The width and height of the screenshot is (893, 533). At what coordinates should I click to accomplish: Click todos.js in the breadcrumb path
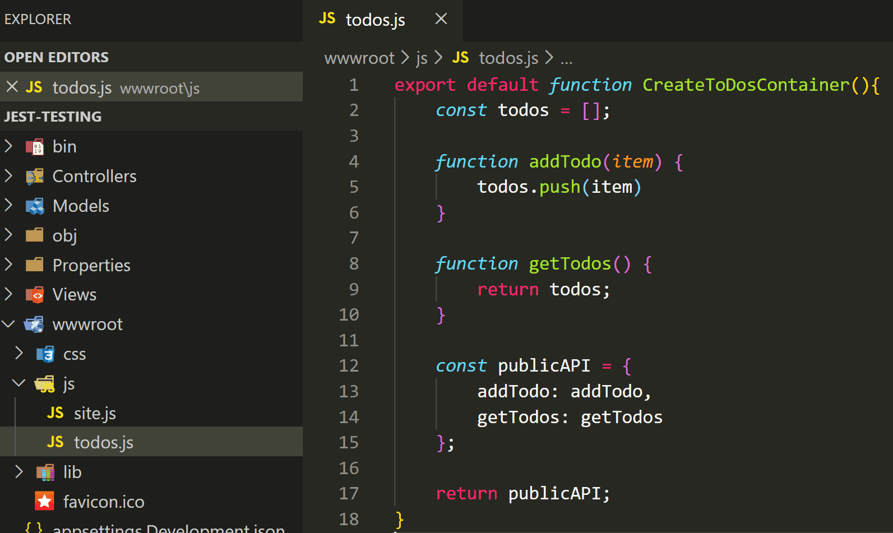click(x=508, y=58)
